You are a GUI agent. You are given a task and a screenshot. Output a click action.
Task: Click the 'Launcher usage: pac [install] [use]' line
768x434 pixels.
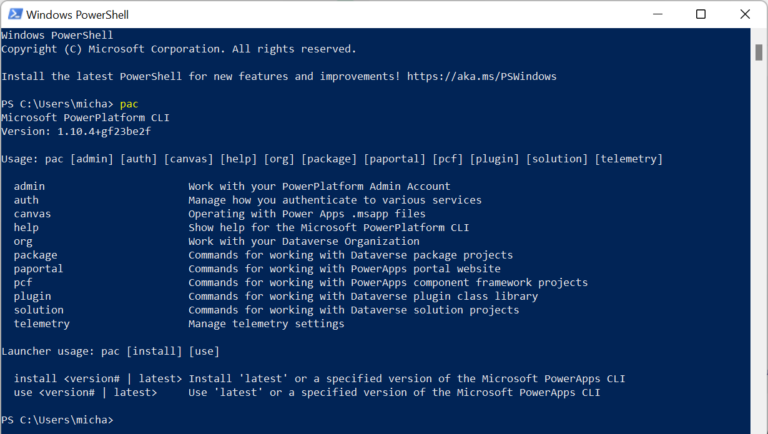(x=110, y=351)
